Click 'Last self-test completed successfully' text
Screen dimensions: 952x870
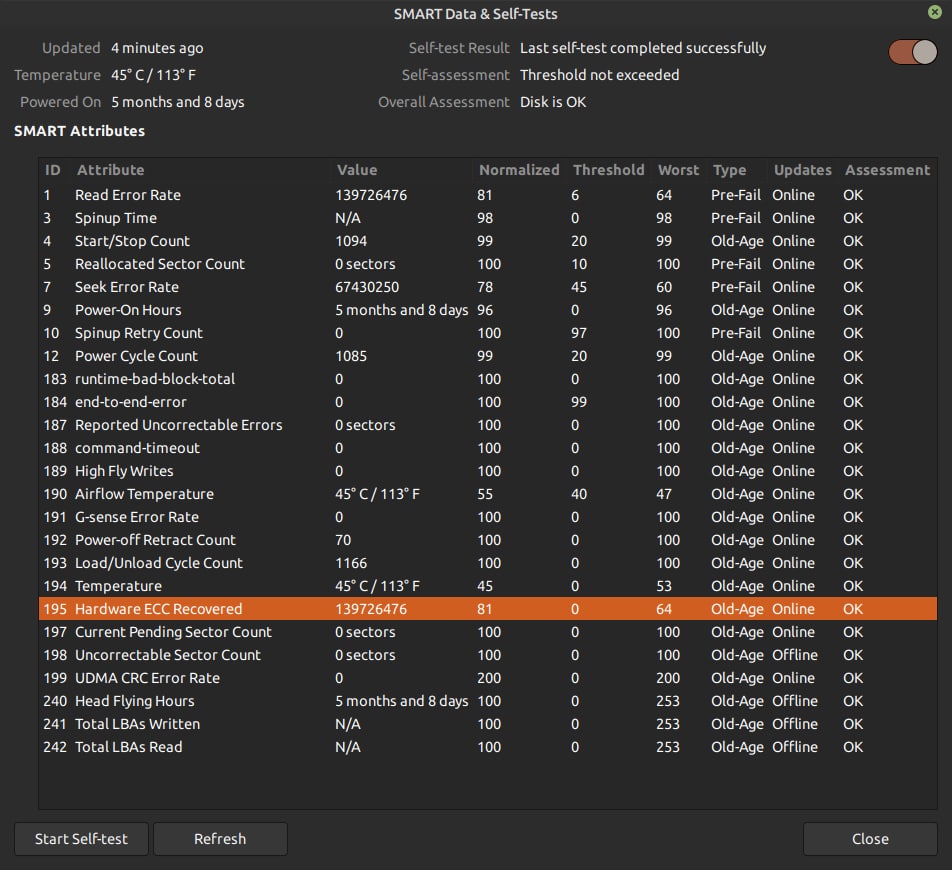643,48
